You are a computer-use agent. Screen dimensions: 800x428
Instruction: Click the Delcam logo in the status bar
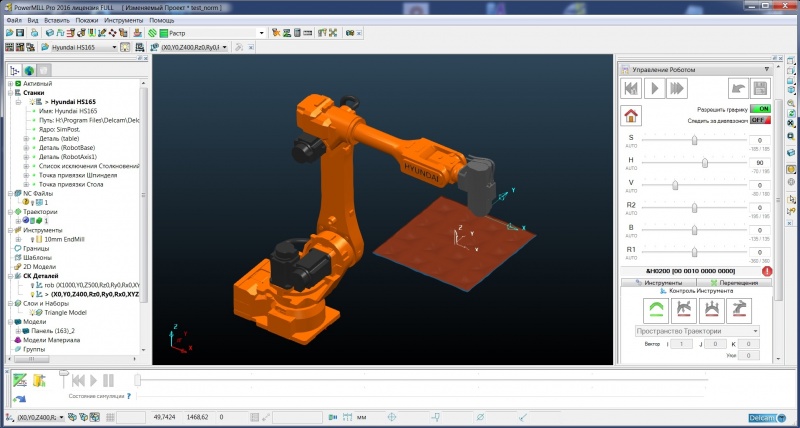769,418
